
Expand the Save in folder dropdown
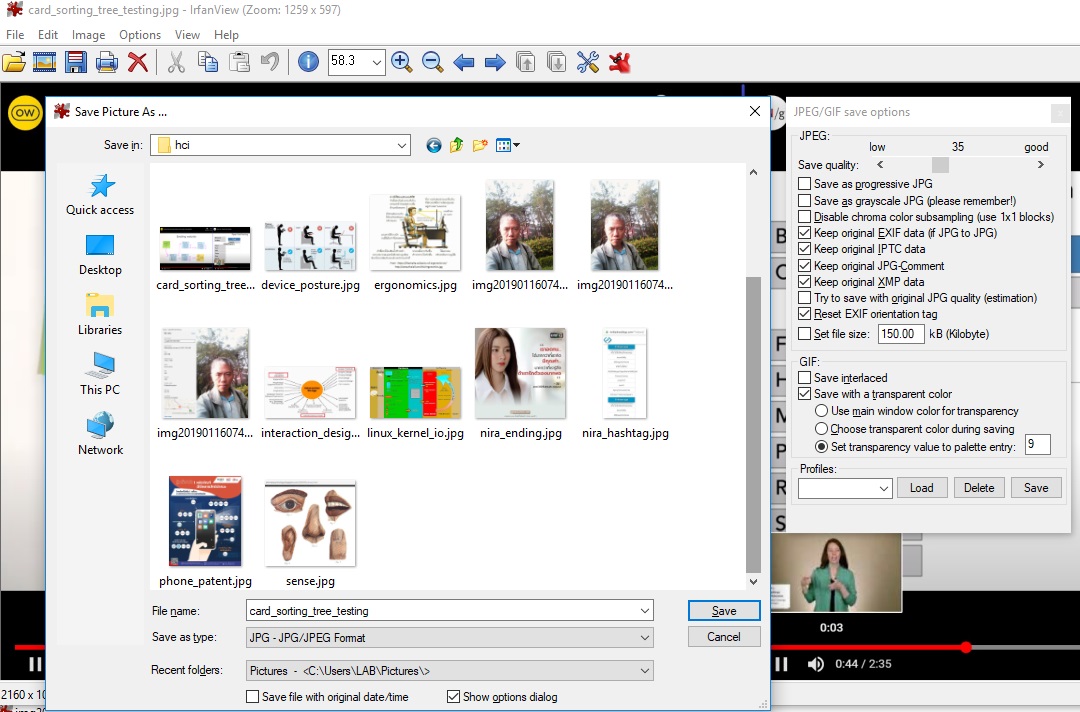point(402,145)
